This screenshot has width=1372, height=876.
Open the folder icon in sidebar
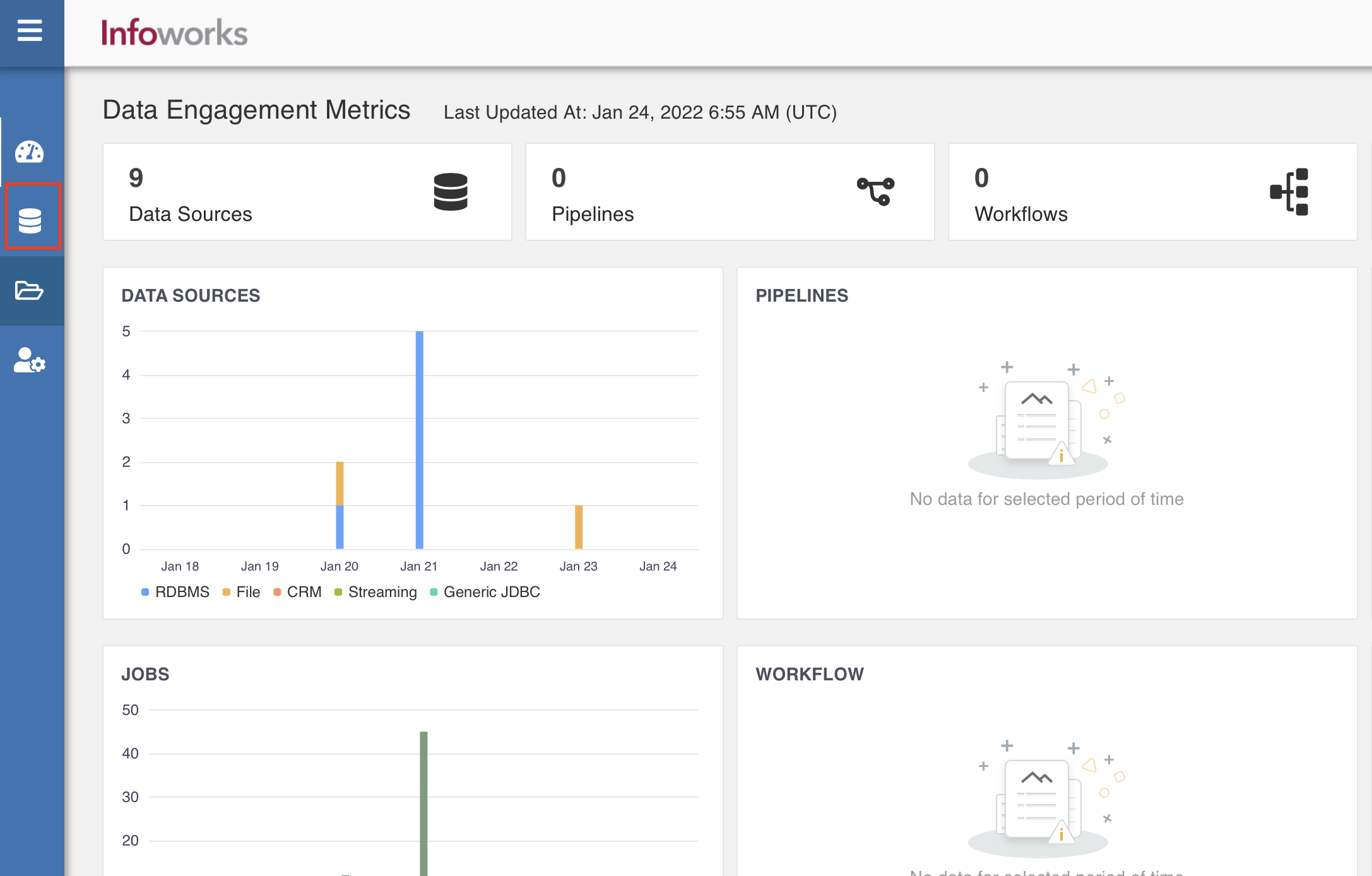[29, 290]
